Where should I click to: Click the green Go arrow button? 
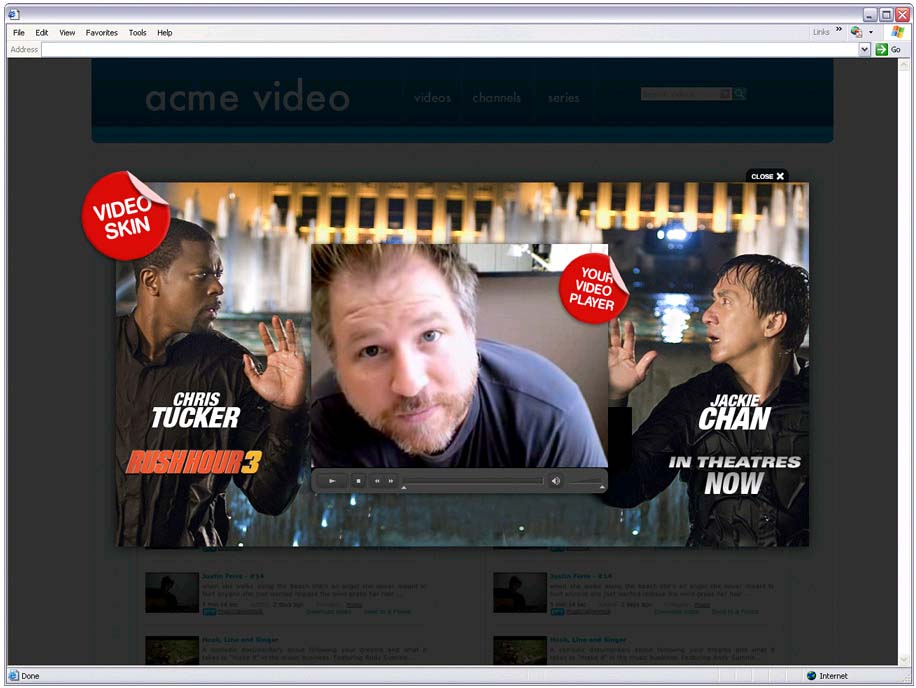point(882,50)
